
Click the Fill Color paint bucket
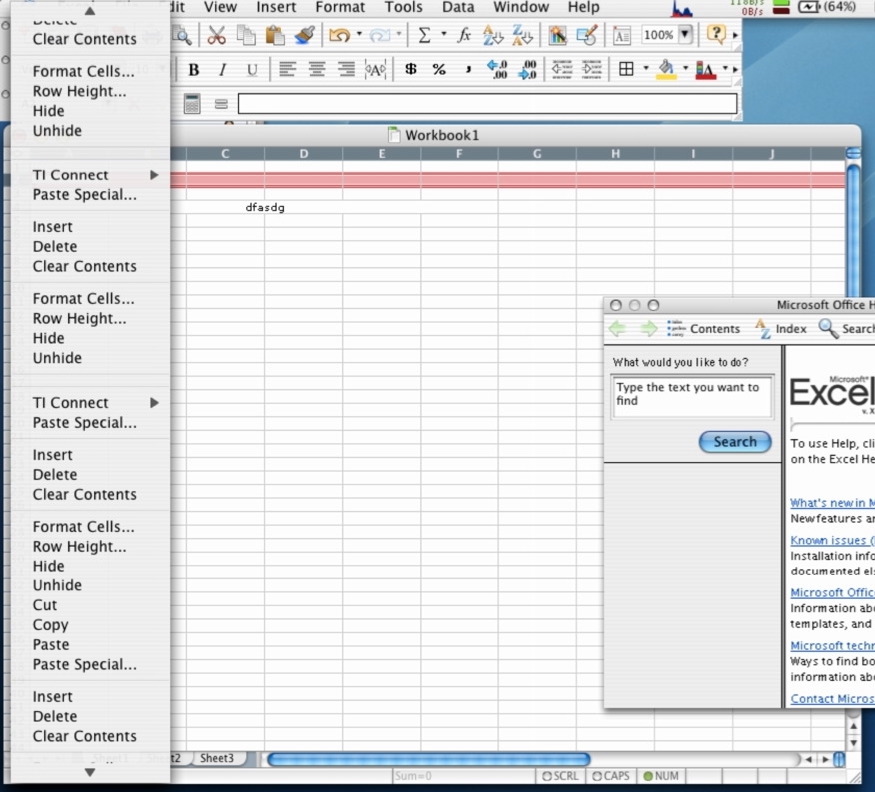(x=666, y=70)
